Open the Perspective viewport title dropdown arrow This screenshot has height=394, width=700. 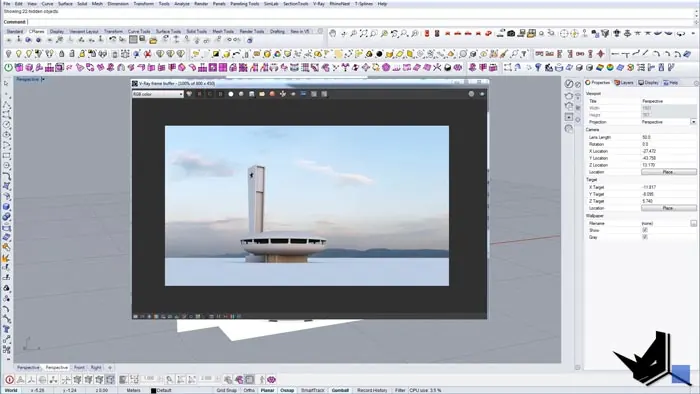[x=43, y=79]
